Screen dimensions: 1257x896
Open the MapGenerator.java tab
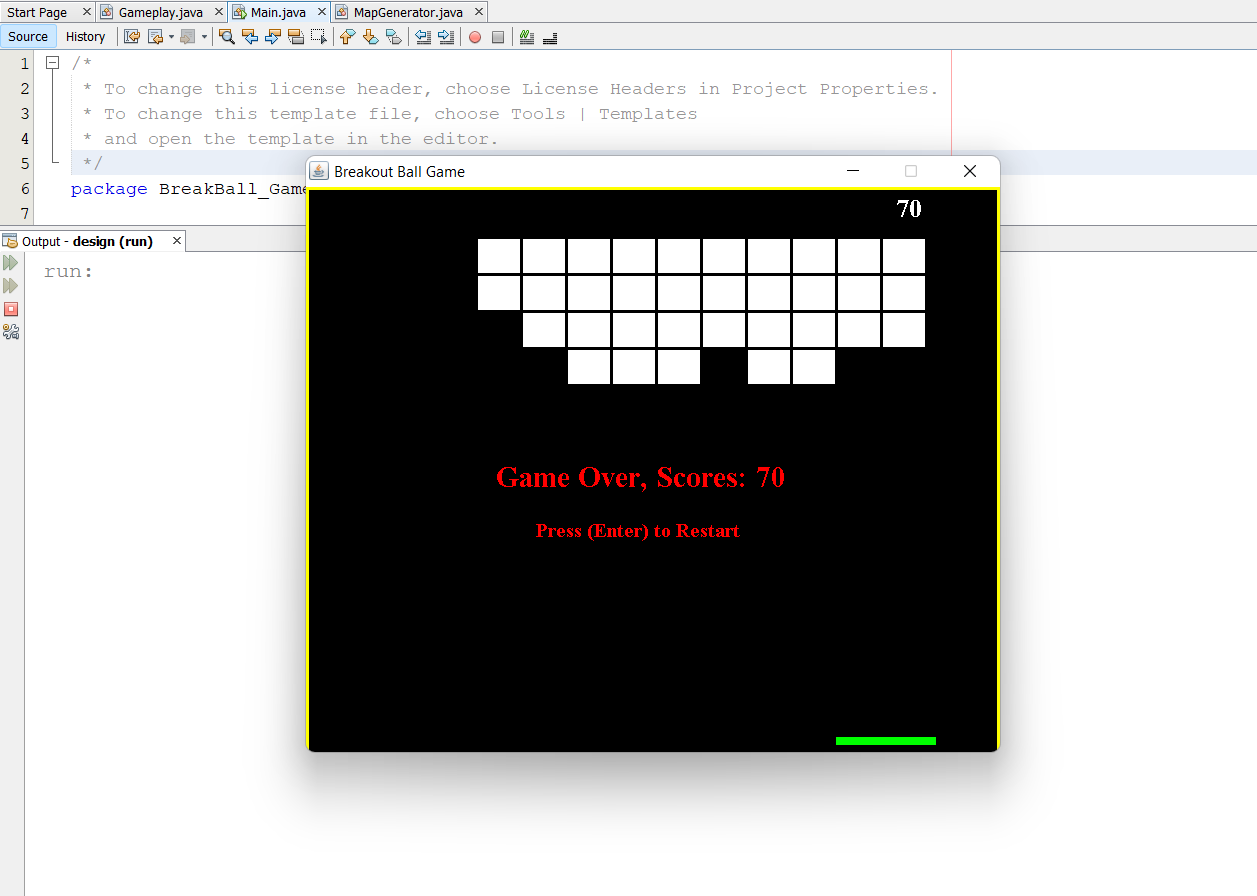[408, 12]
